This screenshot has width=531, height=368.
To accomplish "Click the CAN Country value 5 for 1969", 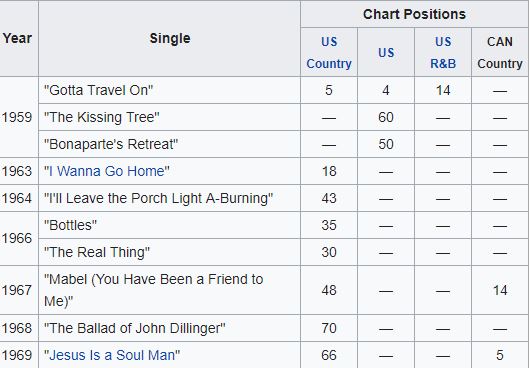I will pos(500,355).
